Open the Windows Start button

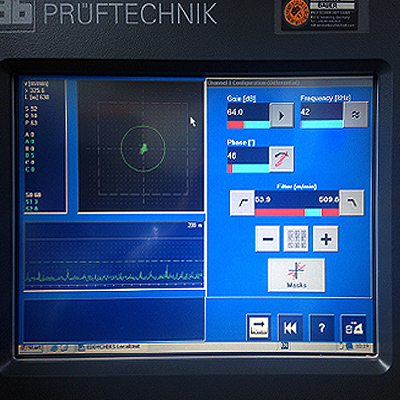pos(31,348)
